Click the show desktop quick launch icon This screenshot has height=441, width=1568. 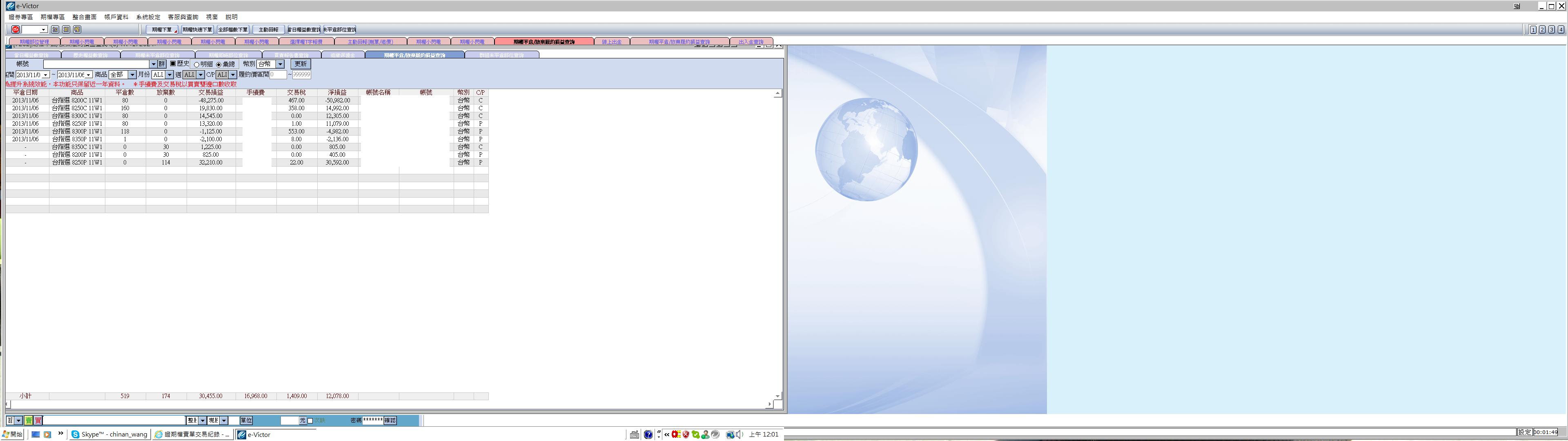click(35, 434)
